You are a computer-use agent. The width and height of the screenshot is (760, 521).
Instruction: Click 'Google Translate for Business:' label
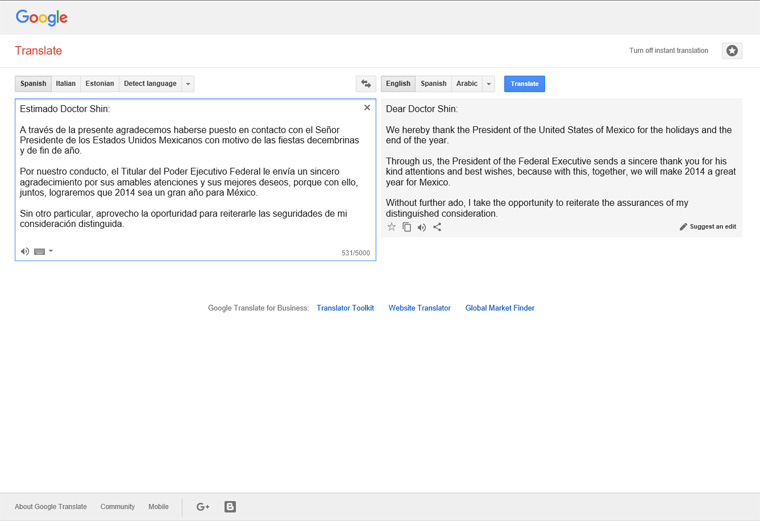click(x=258, y=308)
